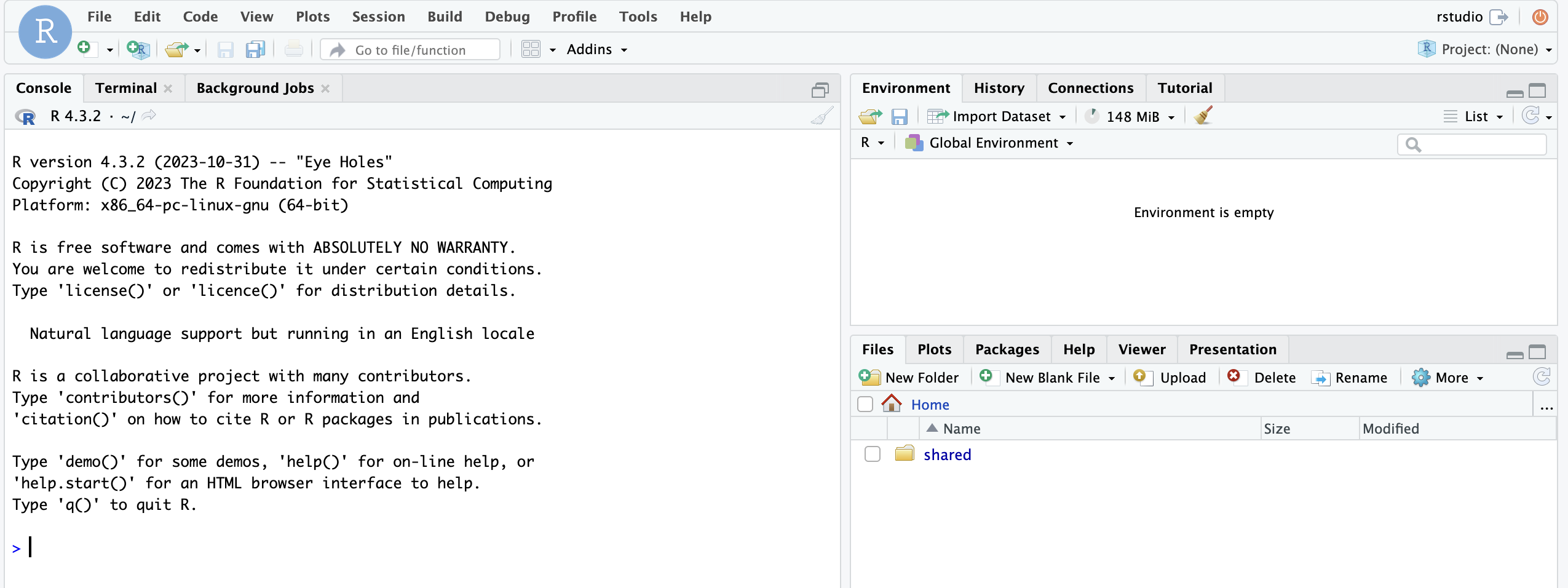Open the panes layout dropdown arrow
The width and height of the screenshot is (1568, 588).
click(553, 50)
